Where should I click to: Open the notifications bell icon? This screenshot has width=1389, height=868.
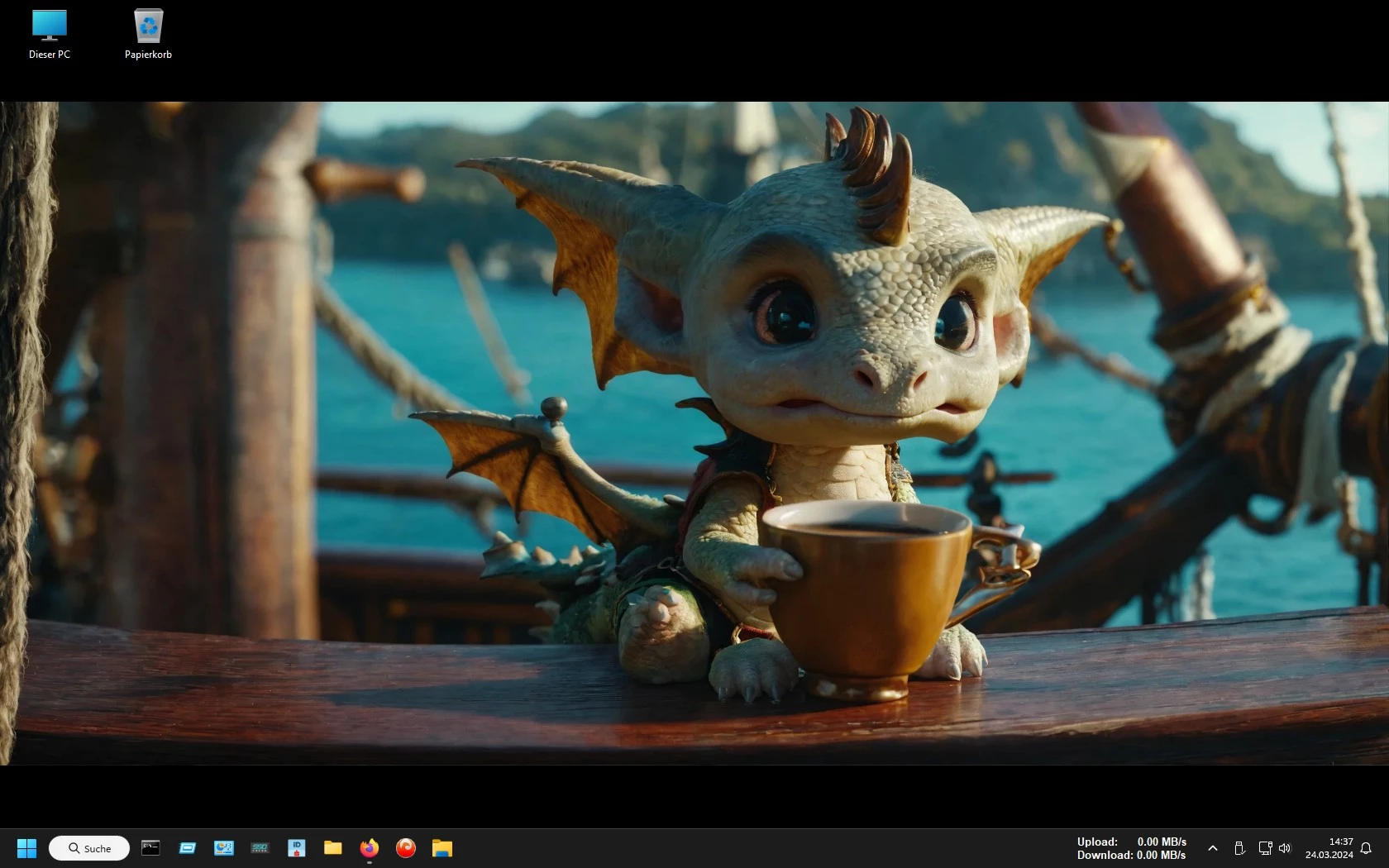click(x=1366, y=848)
